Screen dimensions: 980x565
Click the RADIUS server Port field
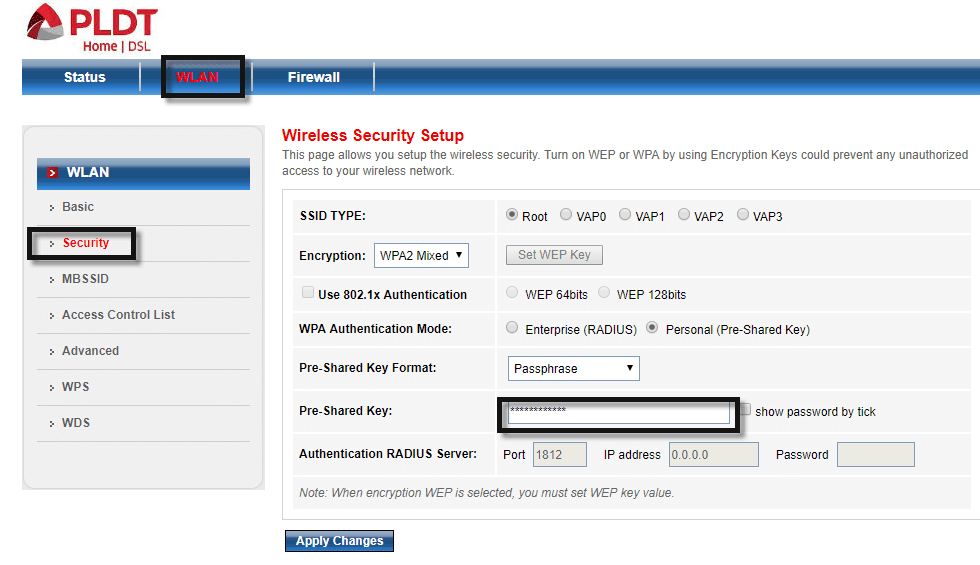pos(559,454)
